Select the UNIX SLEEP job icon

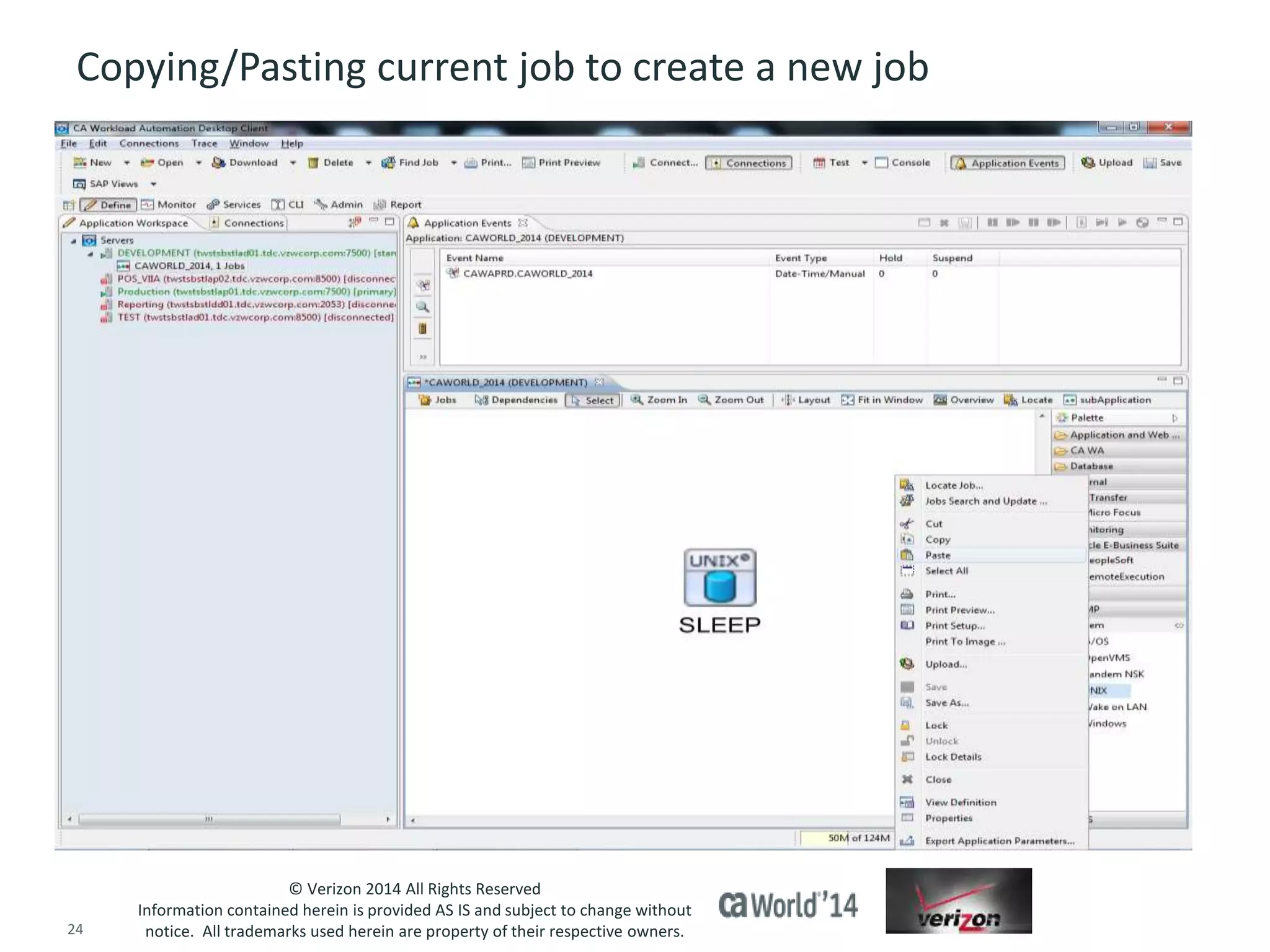719,578
